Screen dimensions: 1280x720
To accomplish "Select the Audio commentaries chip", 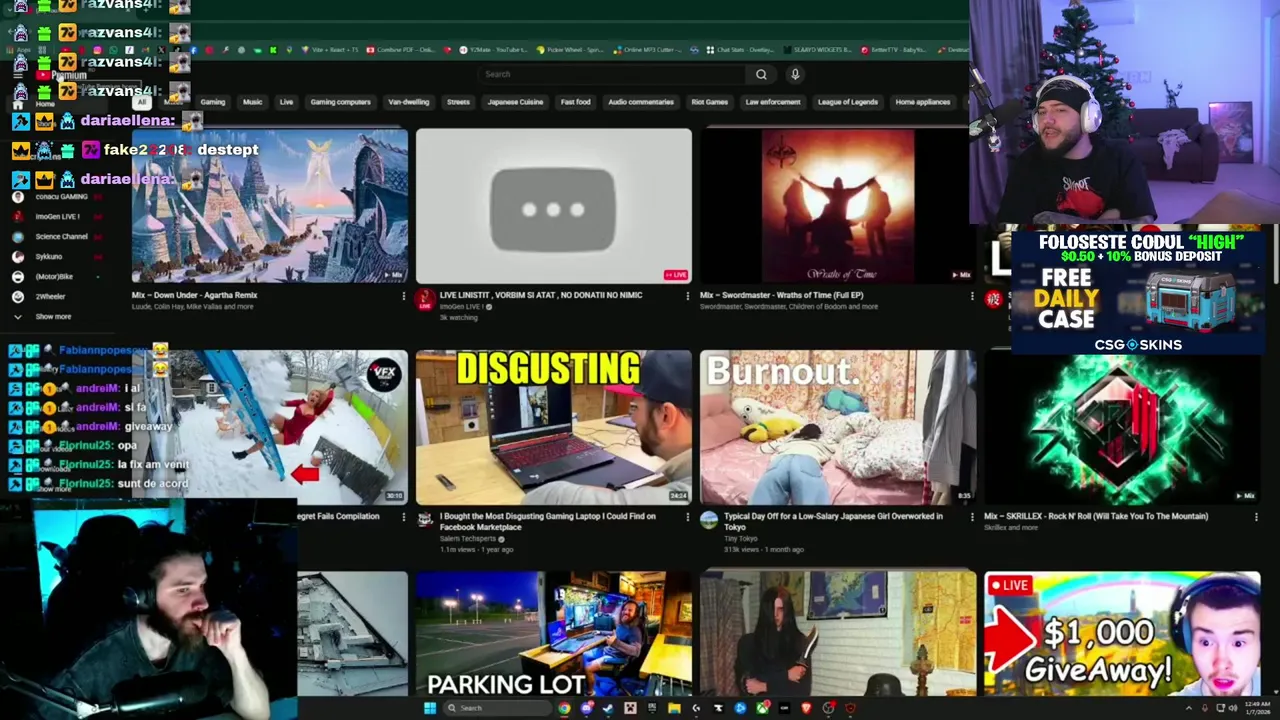I will (x=641, y=102).
